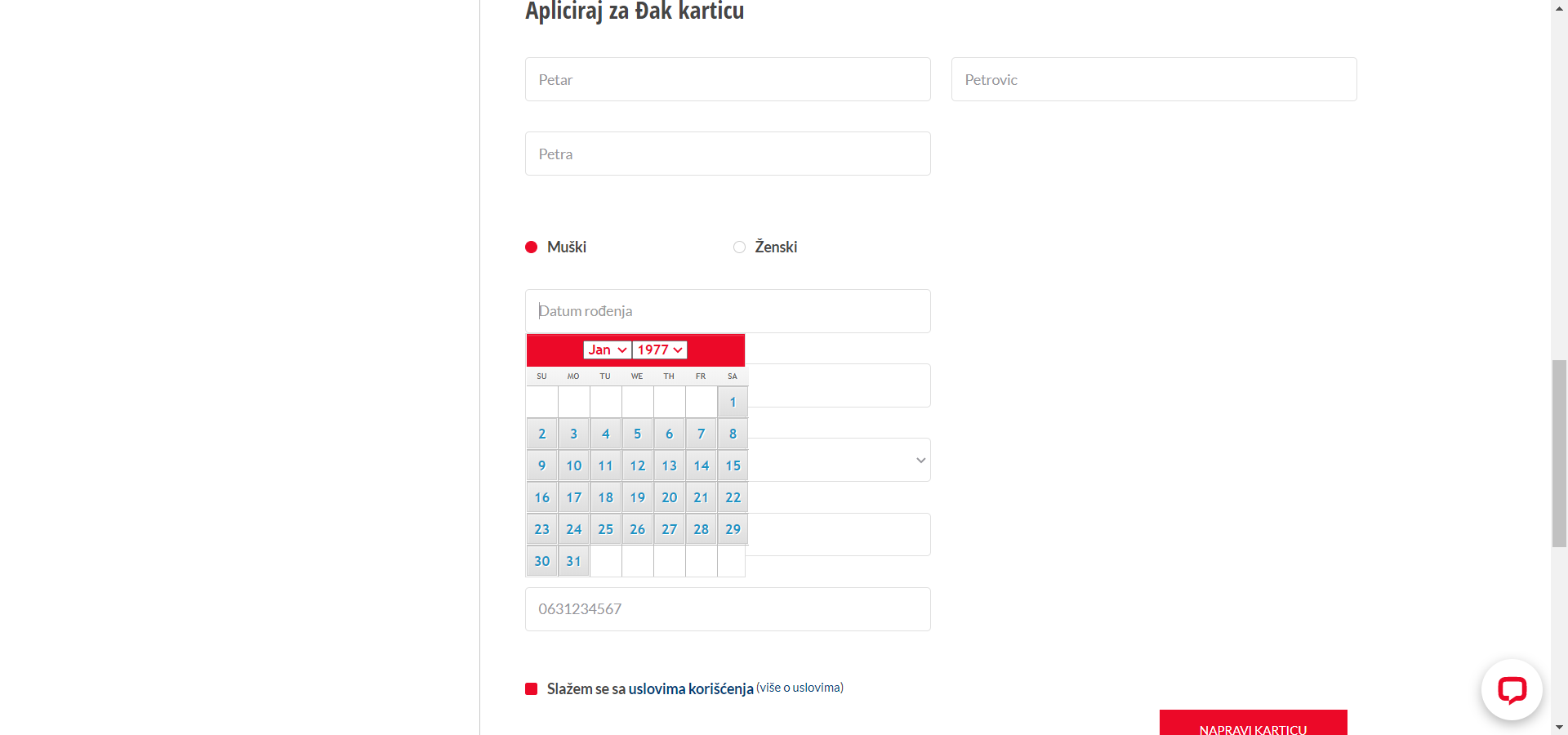Choose day 31 in the datepicker
Viewport: 1568px width, 735px height.
tap(573, 561)
